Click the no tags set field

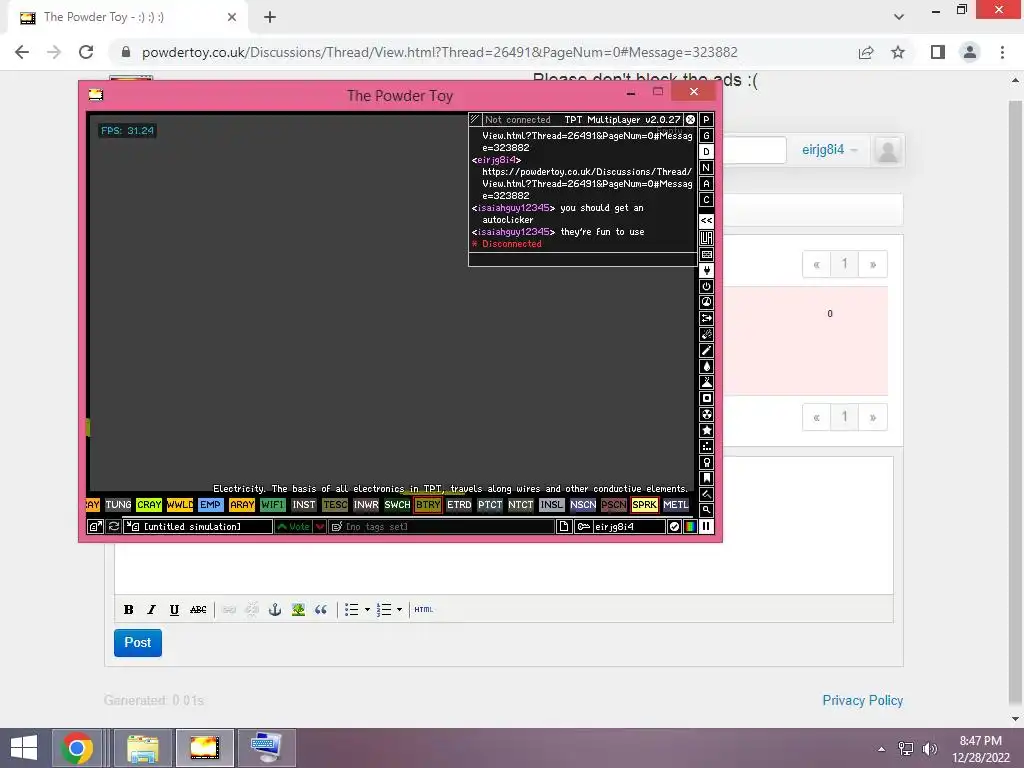(x=441, y=526)
